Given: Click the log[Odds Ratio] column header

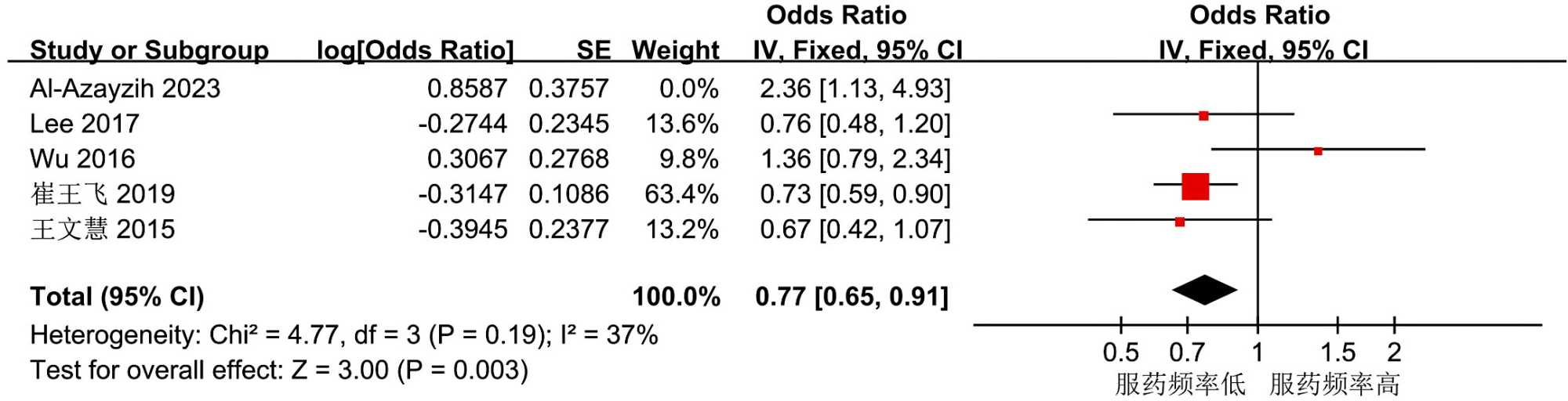Looking at the screenshot, I should point(415,50).
